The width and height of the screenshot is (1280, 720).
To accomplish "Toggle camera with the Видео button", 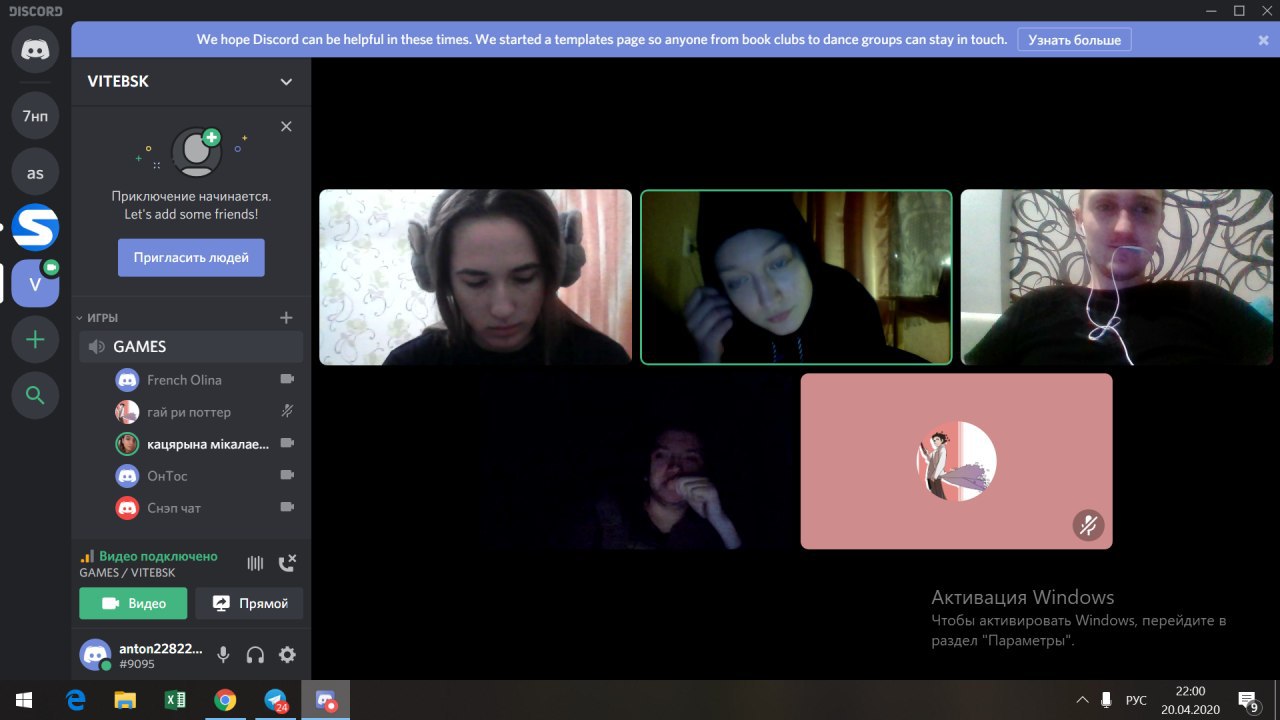I will click(x=133, y=603).
